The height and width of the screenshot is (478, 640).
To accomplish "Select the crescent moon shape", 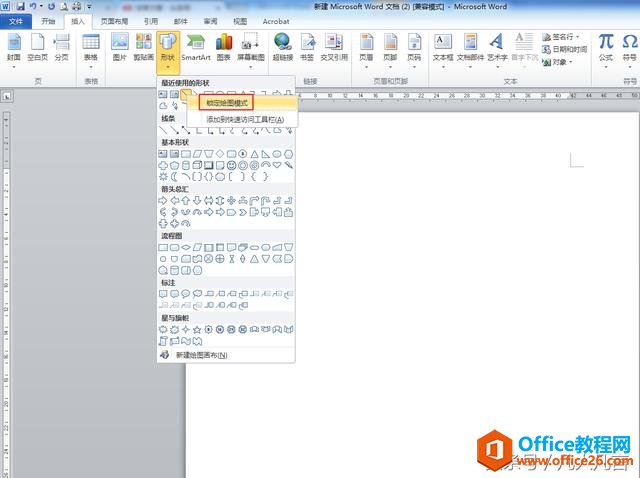I will [x=174, y=177].
